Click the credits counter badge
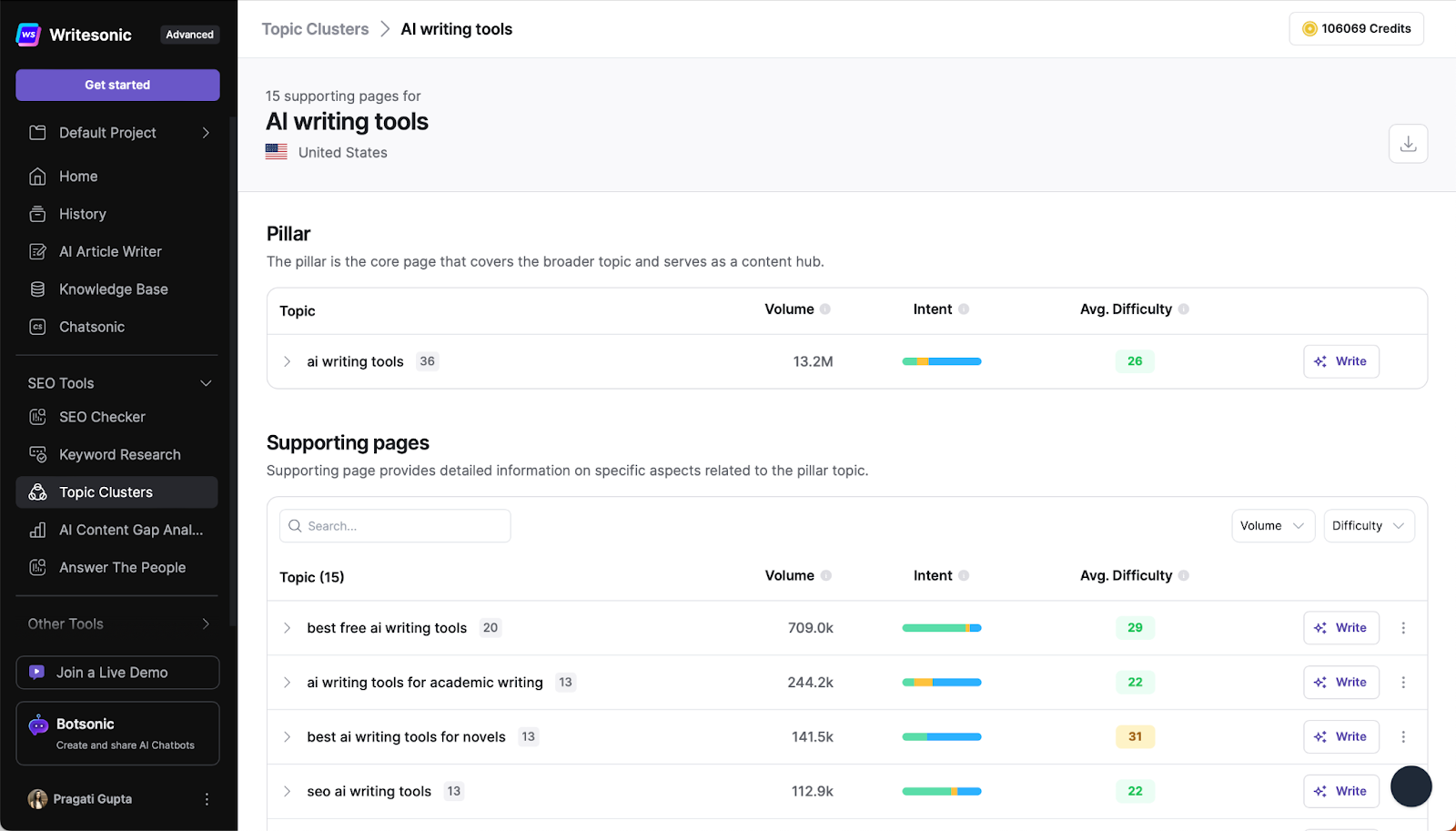 click(x=1355, y=28)
